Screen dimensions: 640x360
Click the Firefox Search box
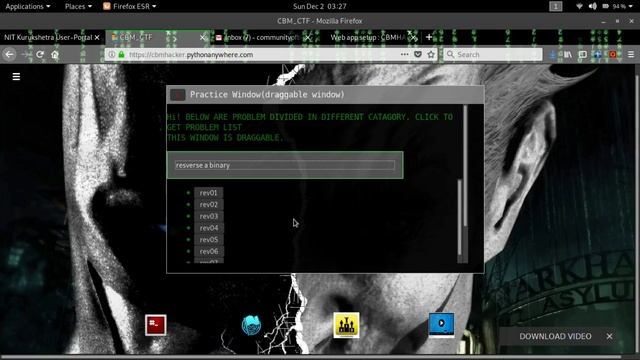click(493, 54)
